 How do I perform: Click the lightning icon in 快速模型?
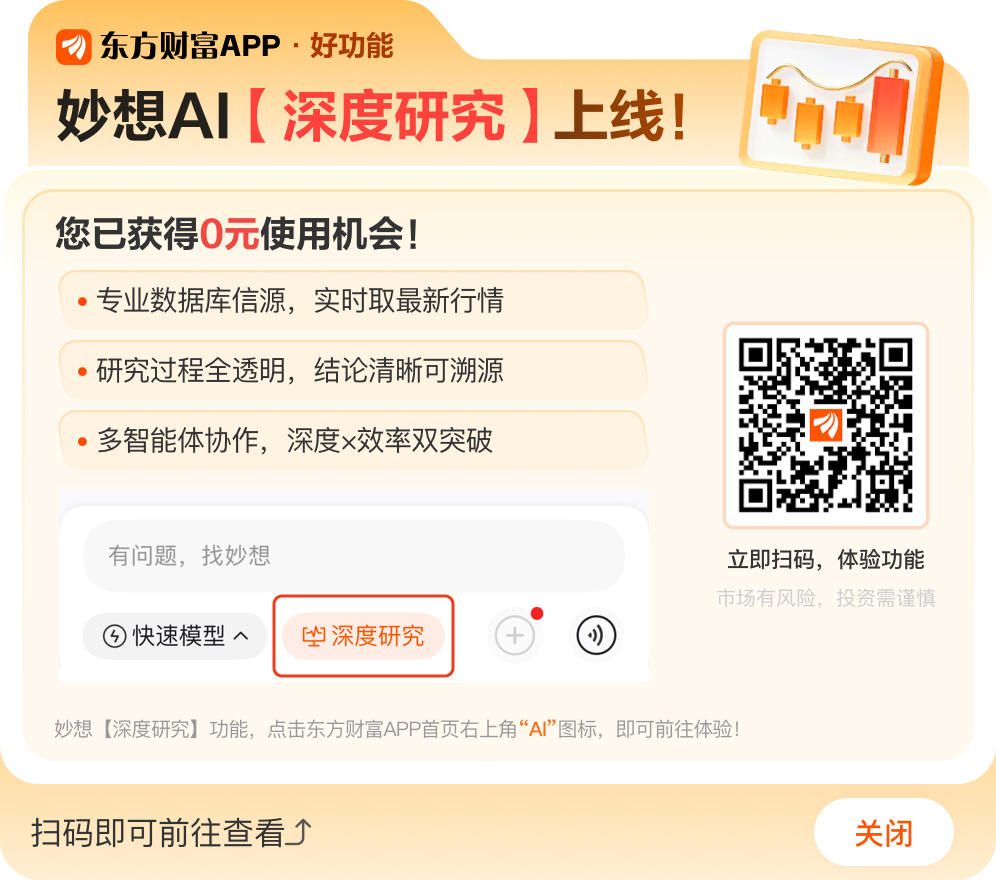114,636
